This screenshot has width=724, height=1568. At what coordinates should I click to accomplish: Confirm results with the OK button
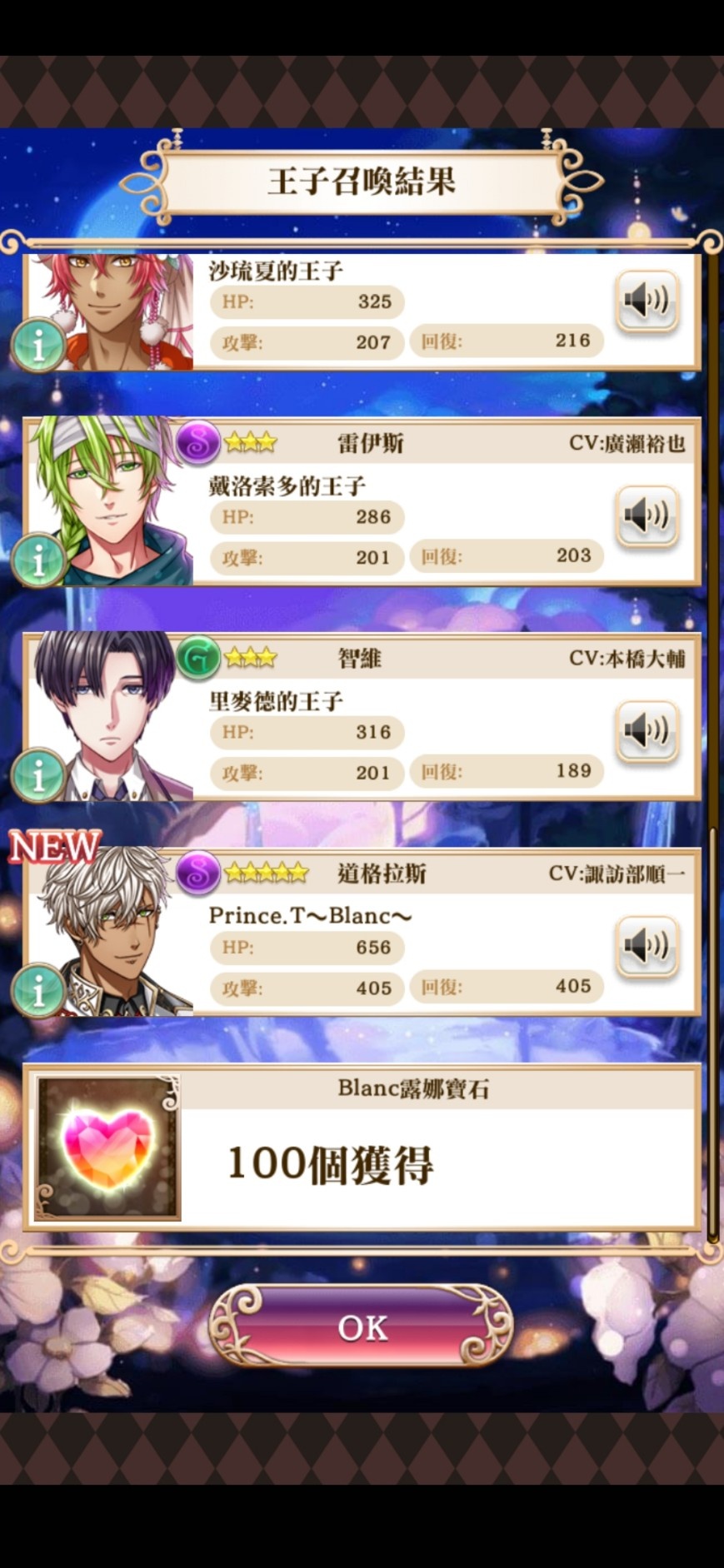point(361,1327)
